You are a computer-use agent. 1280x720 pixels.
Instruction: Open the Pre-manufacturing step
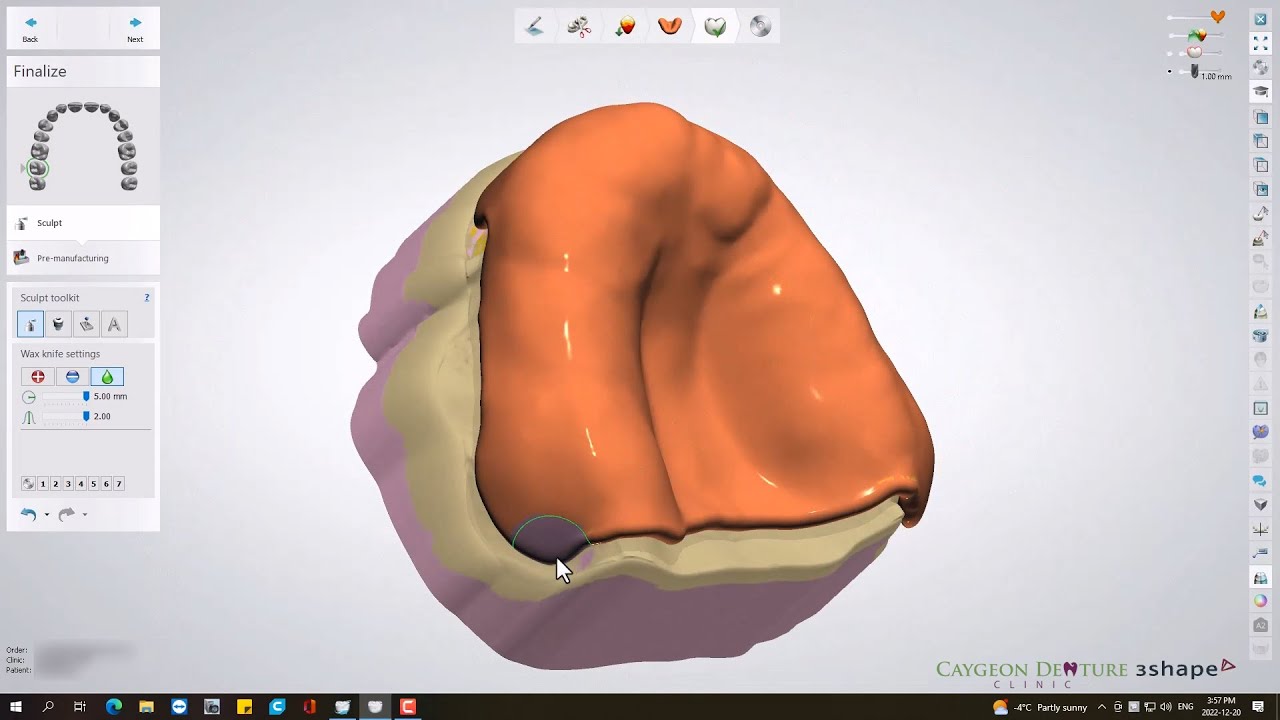point(83,258)
